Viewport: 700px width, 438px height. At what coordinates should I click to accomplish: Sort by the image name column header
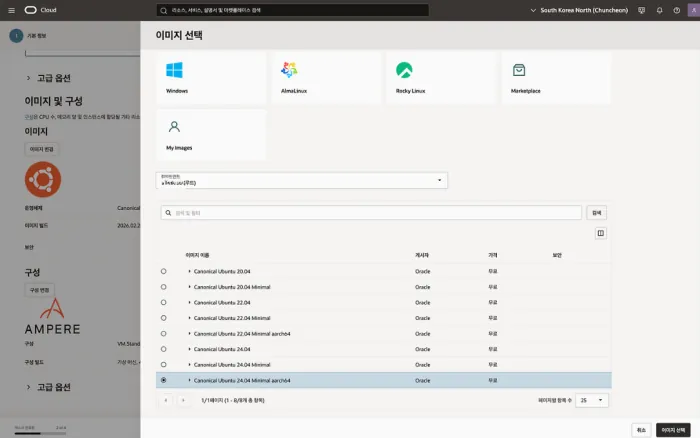coord(197,255)
